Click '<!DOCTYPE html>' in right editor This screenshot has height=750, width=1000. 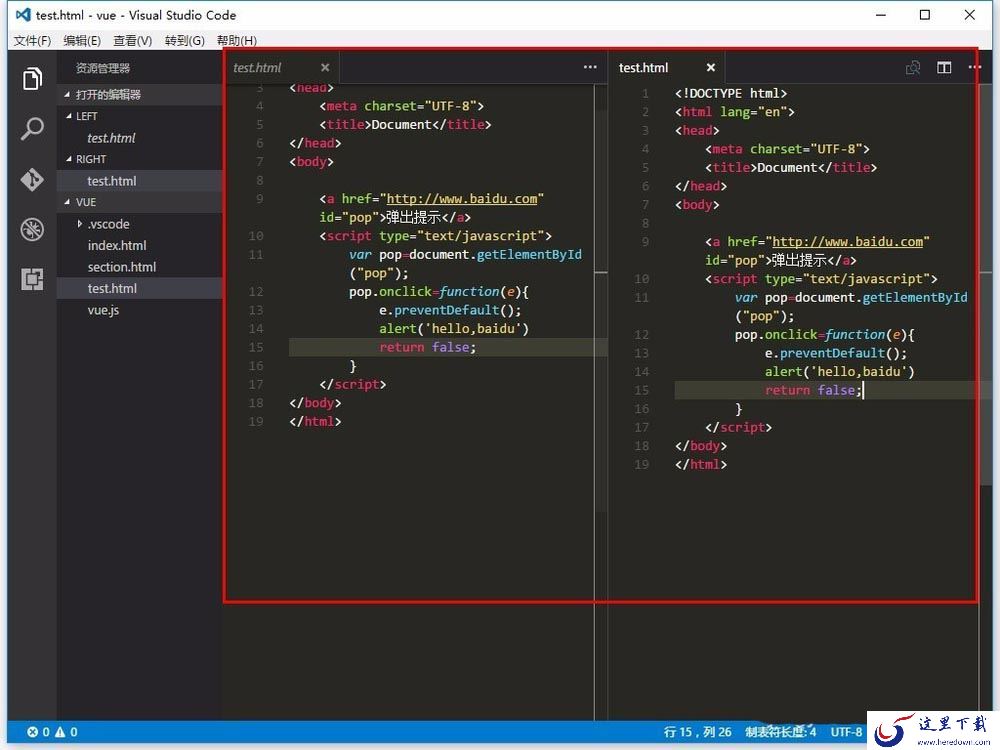731,94
